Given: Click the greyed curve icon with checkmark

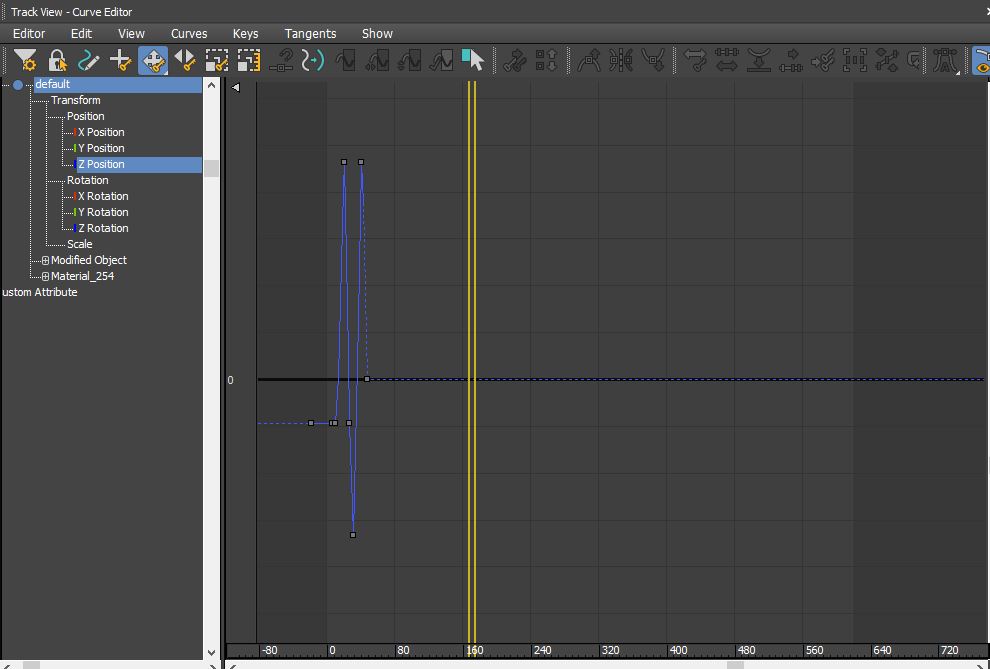Looking at the screenshot, I should click(441, 61).
